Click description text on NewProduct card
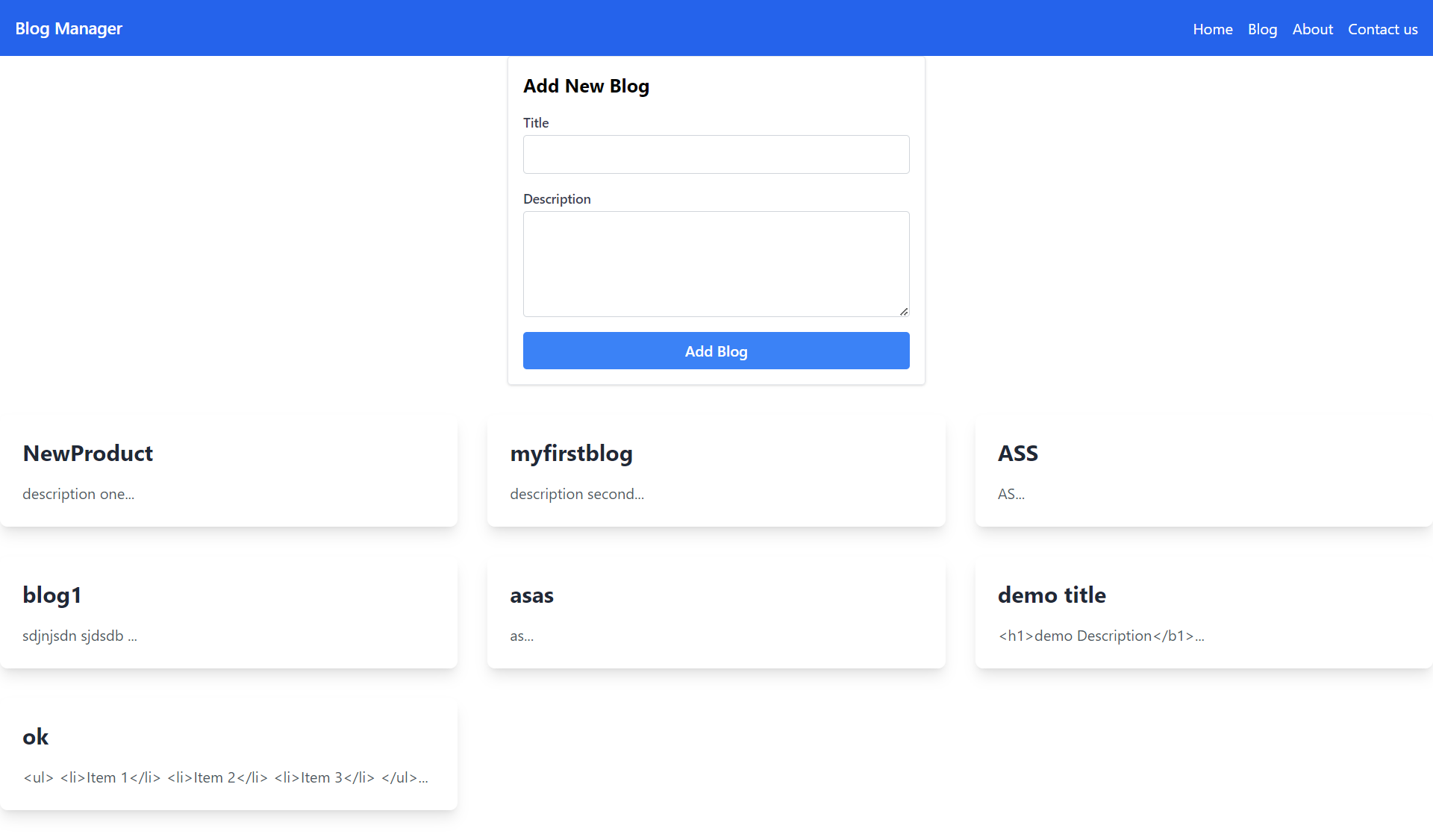1433x840 pixels. coord(78,493)
